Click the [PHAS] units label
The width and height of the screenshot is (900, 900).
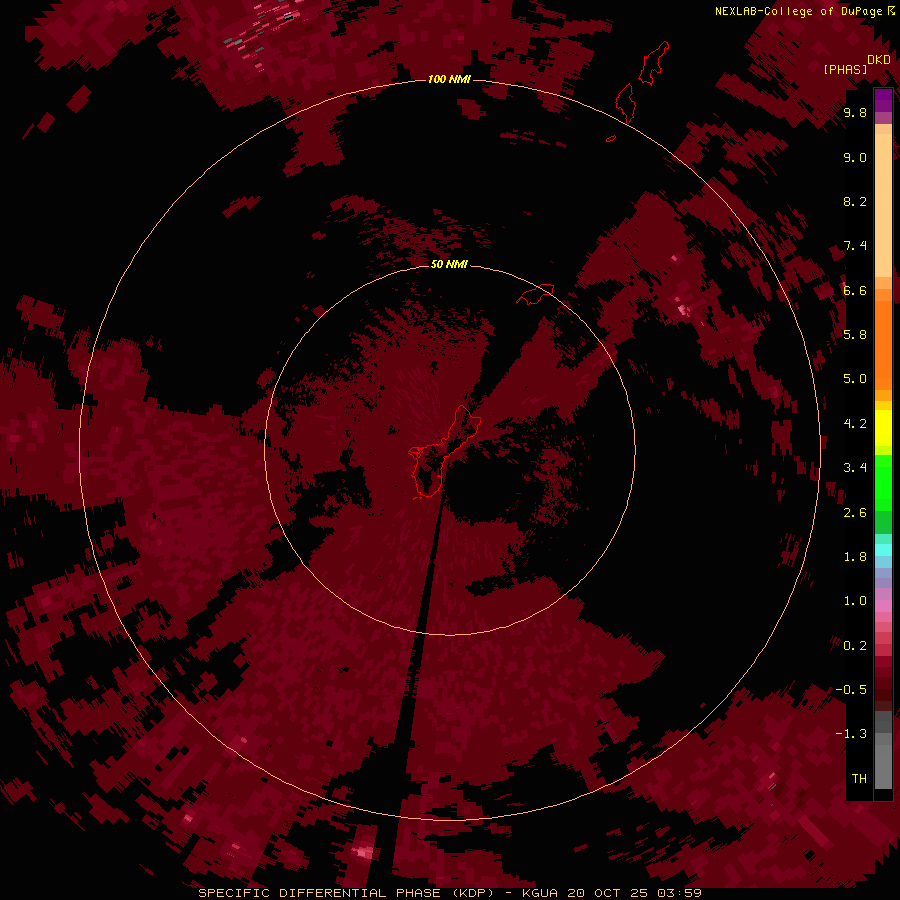845,70
